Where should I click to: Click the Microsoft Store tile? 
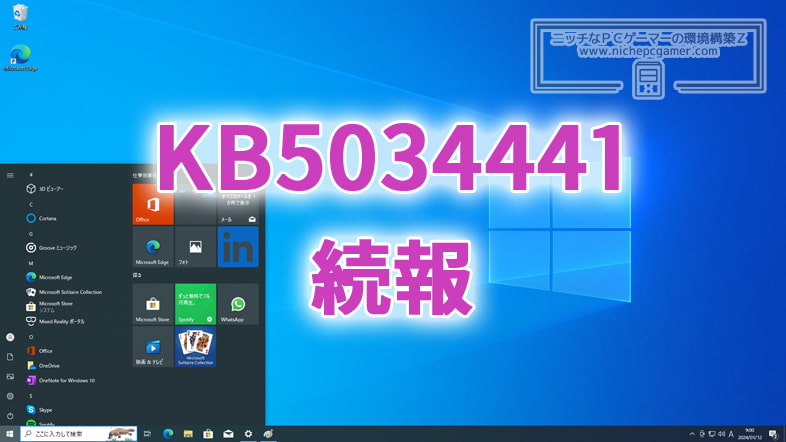coord(153,304)
